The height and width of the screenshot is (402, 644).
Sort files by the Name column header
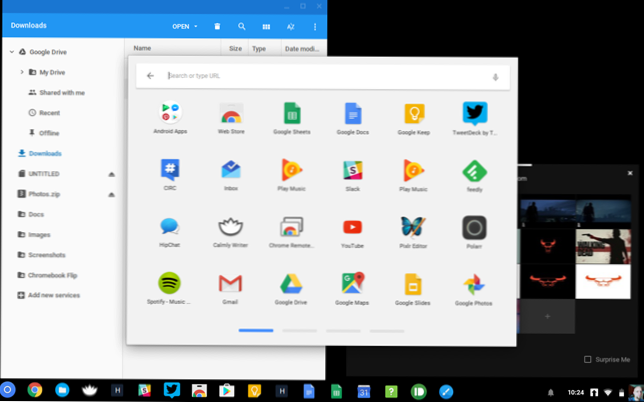pos(142,48)
